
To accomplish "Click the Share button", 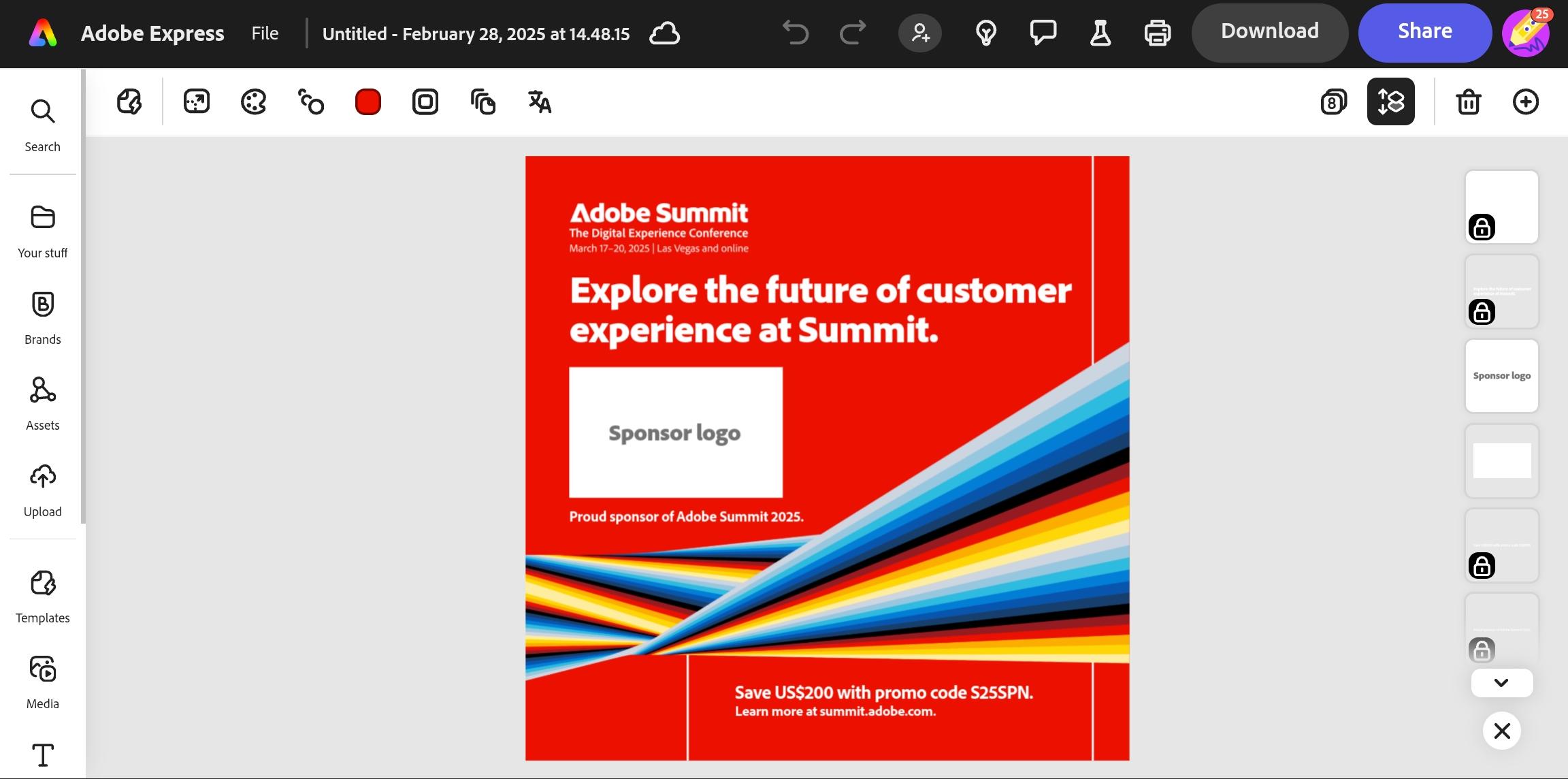I will coord(1425,33).
